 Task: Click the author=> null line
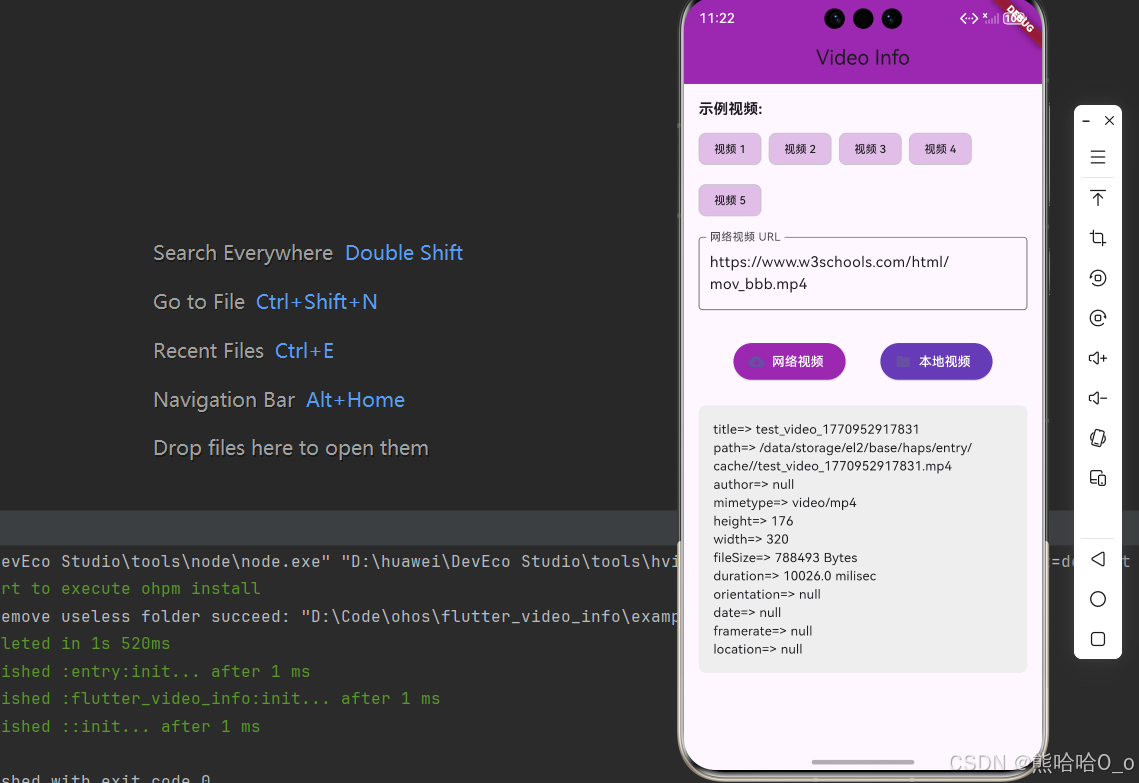pos(753,484)
